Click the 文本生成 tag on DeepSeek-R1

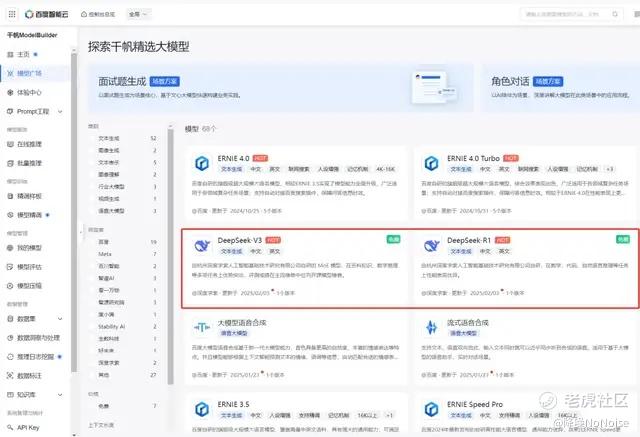tap(461, 251)
